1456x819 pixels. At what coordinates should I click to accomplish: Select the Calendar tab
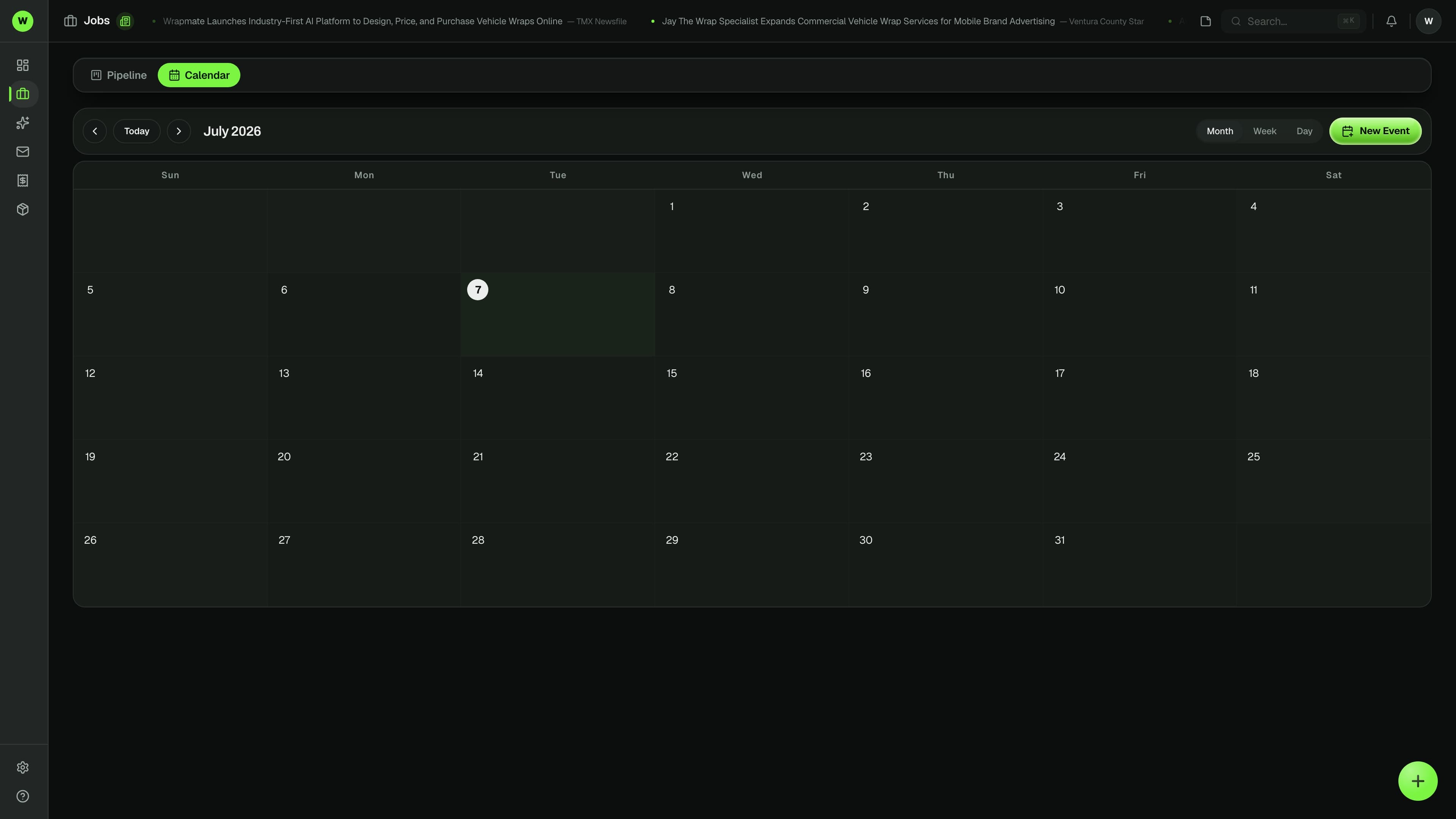(199, 75)
